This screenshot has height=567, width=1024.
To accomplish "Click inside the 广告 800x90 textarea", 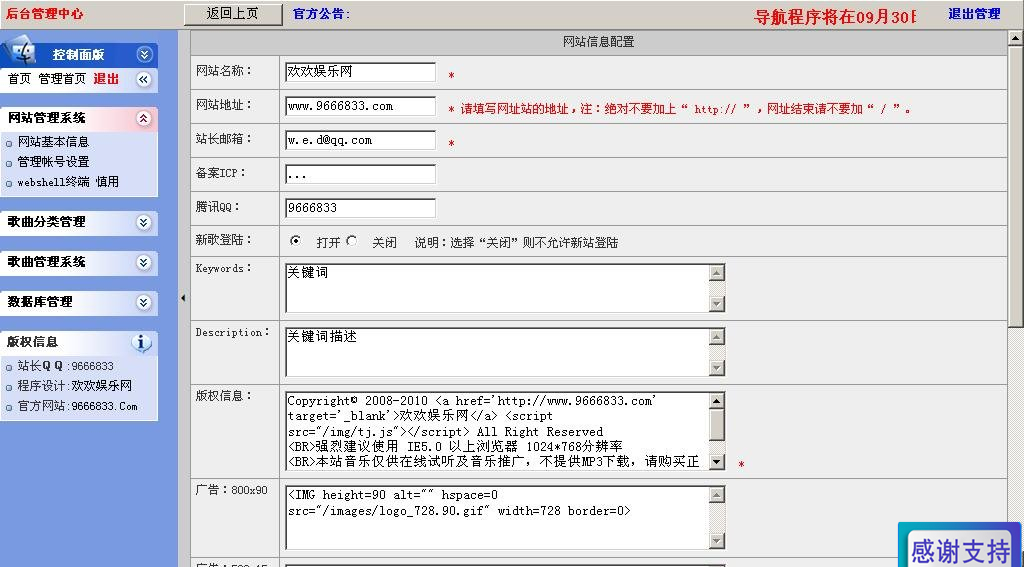I will pyautogui.click(x=497, y=517).
